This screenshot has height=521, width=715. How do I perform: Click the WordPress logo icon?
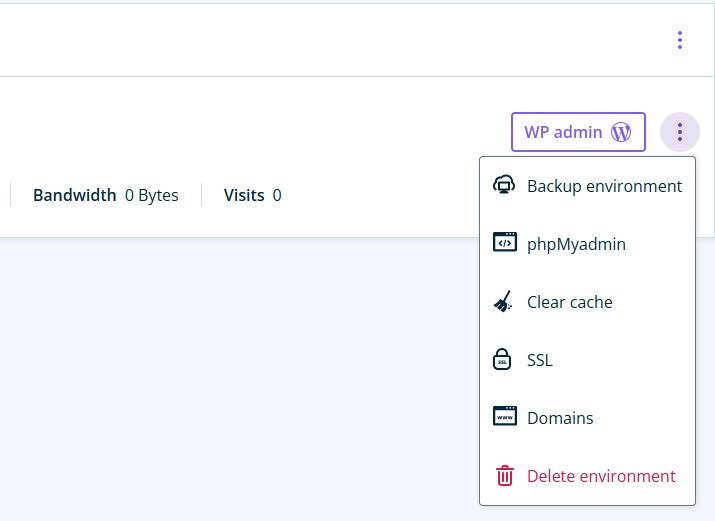[x=621, y=132]
